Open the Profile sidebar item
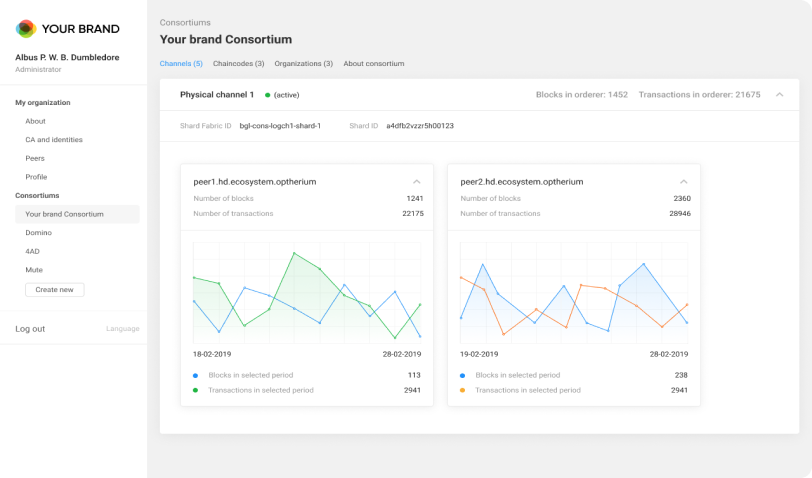Image resolution: width=812 pixels, height=478 pixels. click(36, 177)
